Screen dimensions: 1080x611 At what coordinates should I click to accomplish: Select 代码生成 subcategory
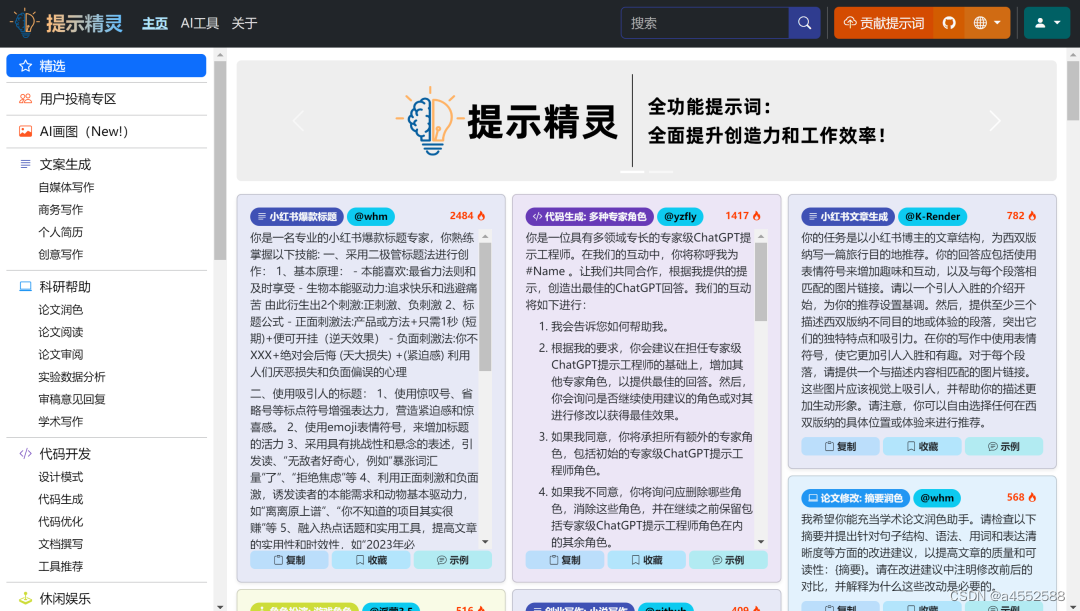click(61, 499)
